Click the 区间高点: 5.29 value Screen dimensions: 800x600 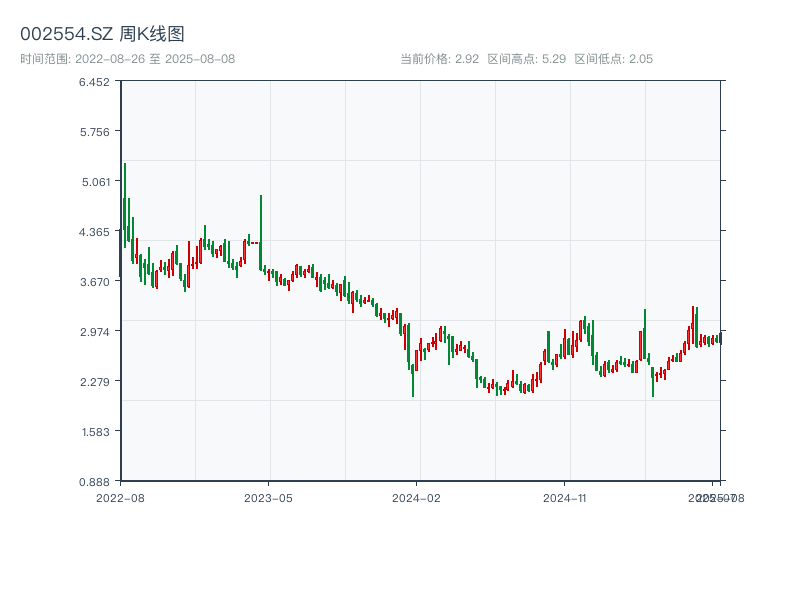(x=527, y=59)
